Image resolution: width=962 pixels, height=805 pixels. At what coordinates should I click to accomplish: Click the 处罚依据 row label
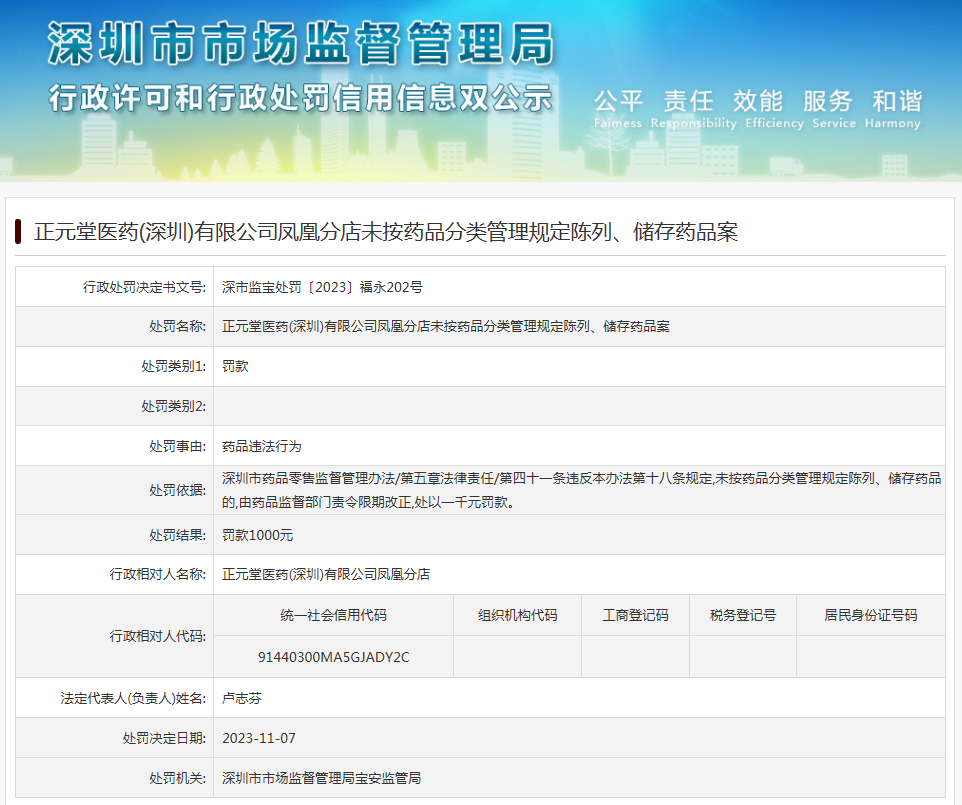tap(177, 490)
